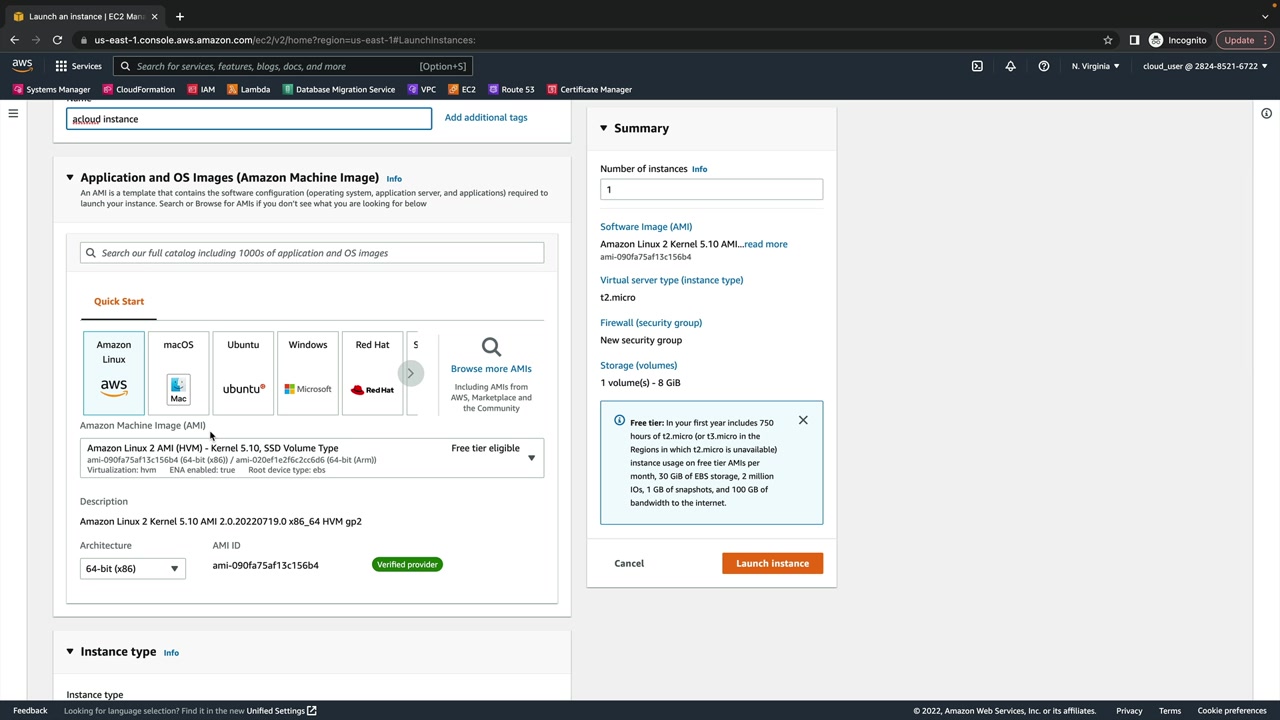1280x720 pixels.
Task: Select the Amazon Linux AMI tile
Action: [x=114, y=373]
